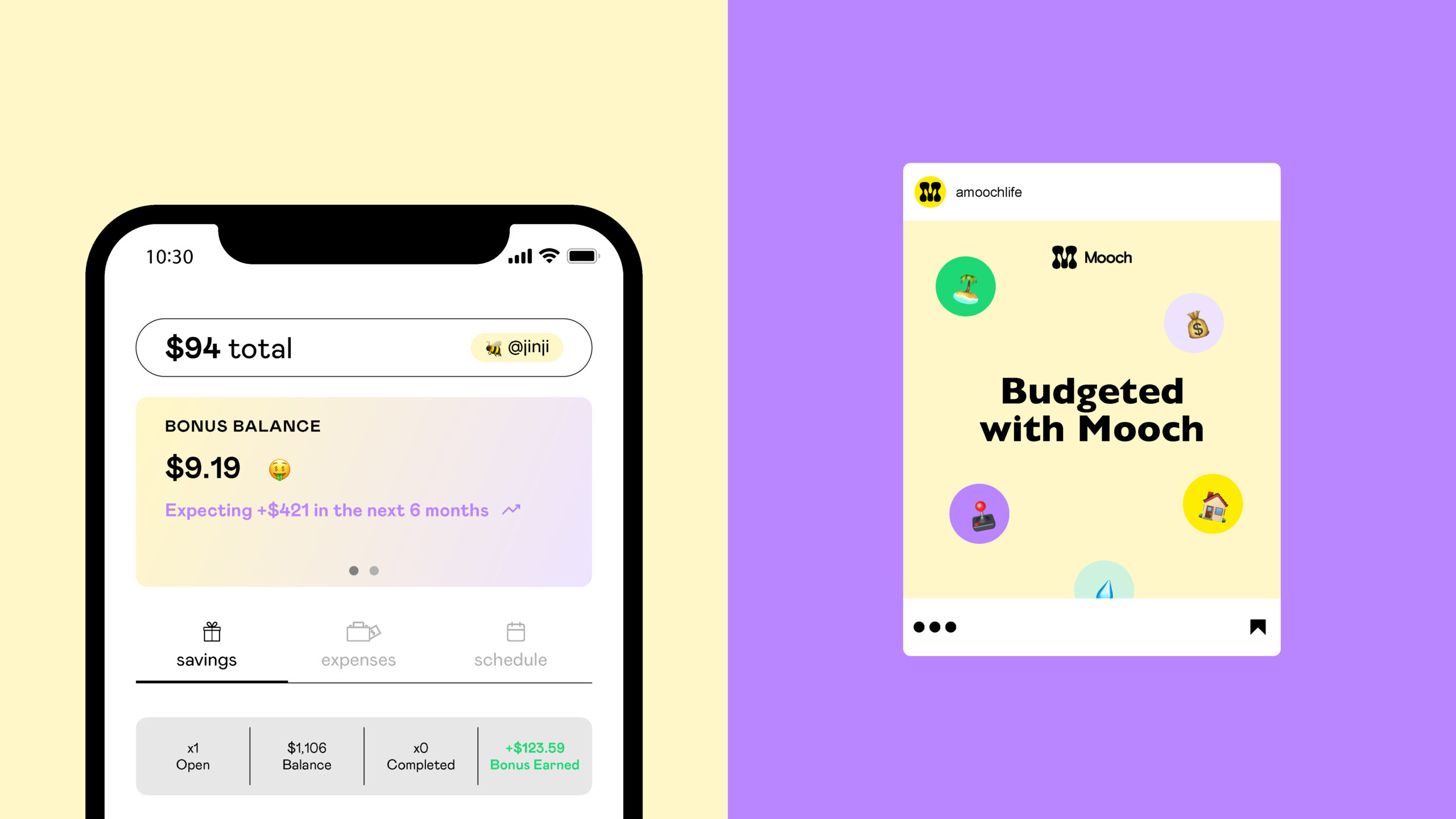Click the $94 total input field
This screenshot has width=1456, height=819.
364,347
